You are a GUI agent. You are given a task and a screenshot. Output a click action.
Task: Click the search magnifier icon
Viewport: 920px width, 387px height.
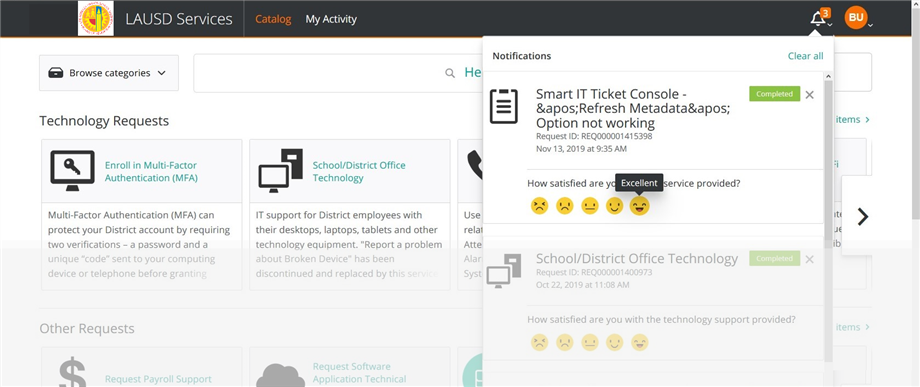450,73
